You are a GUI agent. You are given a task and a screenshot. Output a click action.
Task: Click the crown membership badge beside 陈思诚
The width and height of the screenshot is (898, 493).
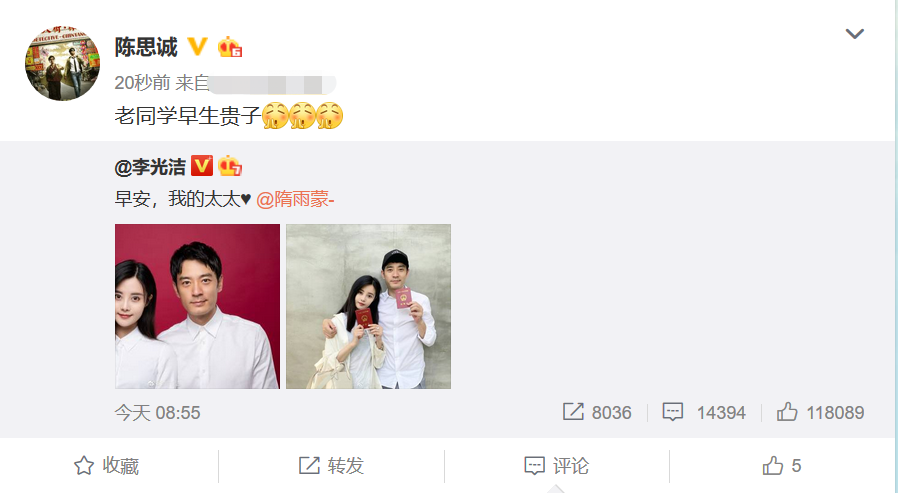pyautogui.click(x=230, y=47)
